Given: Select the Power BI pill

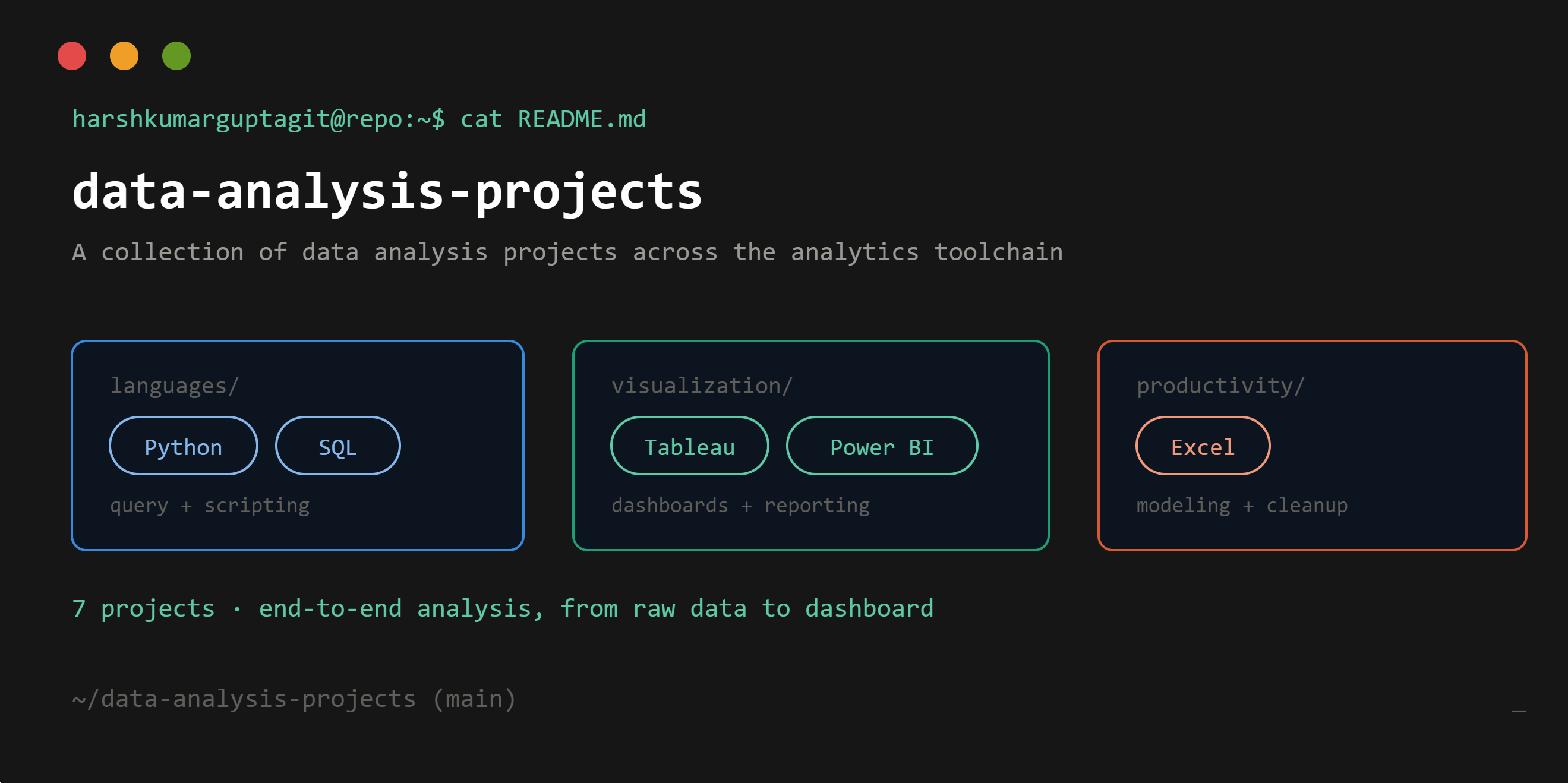Looking at the screenshot, I should [882, 446].
